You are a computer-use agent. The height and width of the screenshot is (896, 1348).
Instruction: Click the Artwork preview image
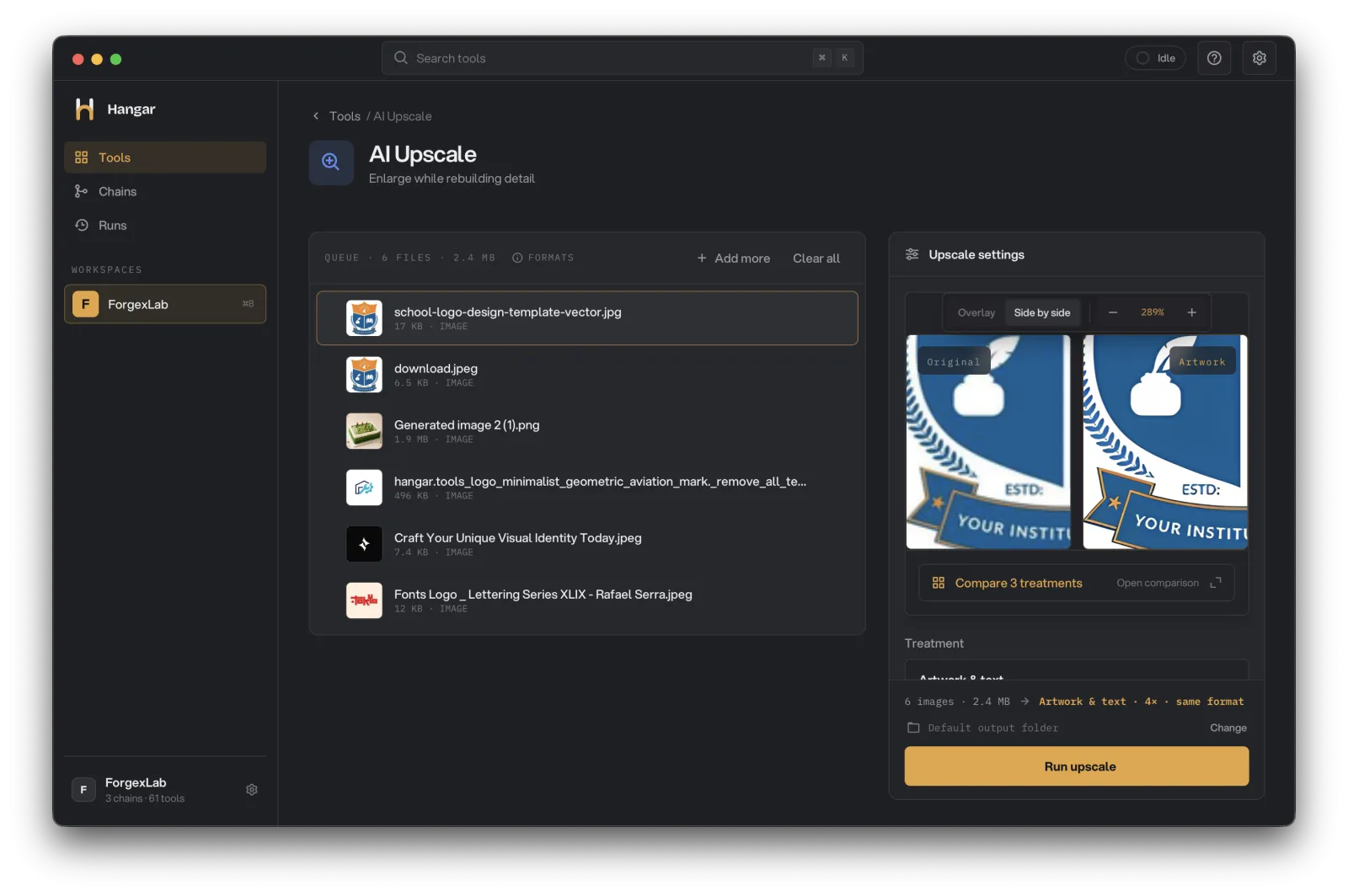point(1165,442)
